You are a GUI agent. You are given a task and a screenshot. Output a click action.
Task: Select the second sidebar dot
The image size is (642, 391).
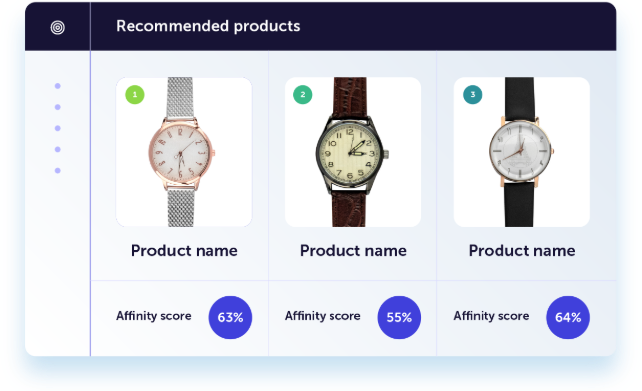point(58,107)
